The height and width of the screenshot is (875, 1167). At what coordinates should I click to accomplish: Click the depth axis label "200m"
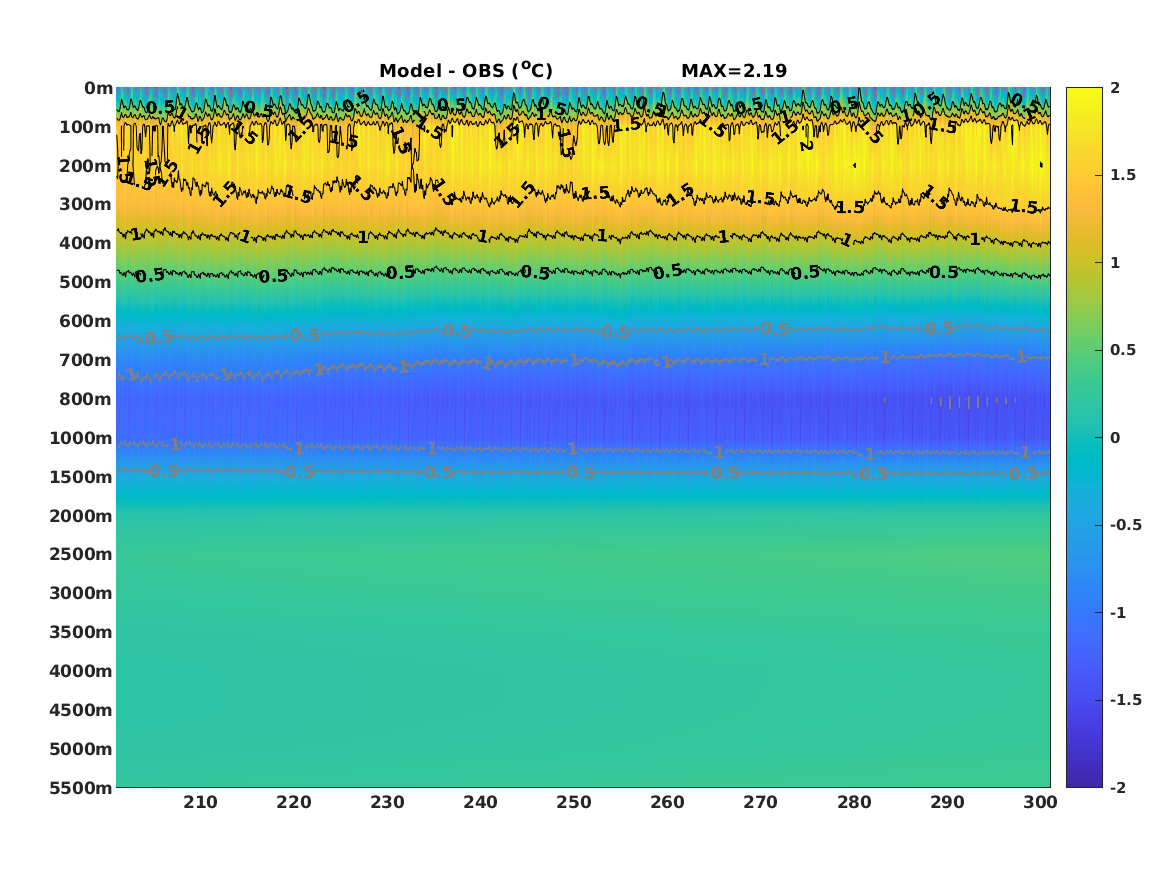pos(86,166)
